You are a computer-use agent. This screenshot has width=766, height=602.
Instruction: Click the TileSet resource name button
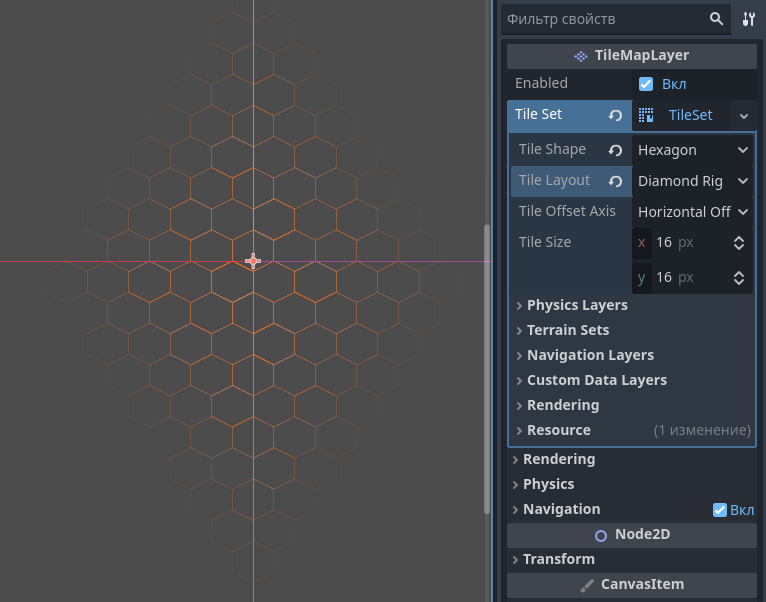click(681, 115)
